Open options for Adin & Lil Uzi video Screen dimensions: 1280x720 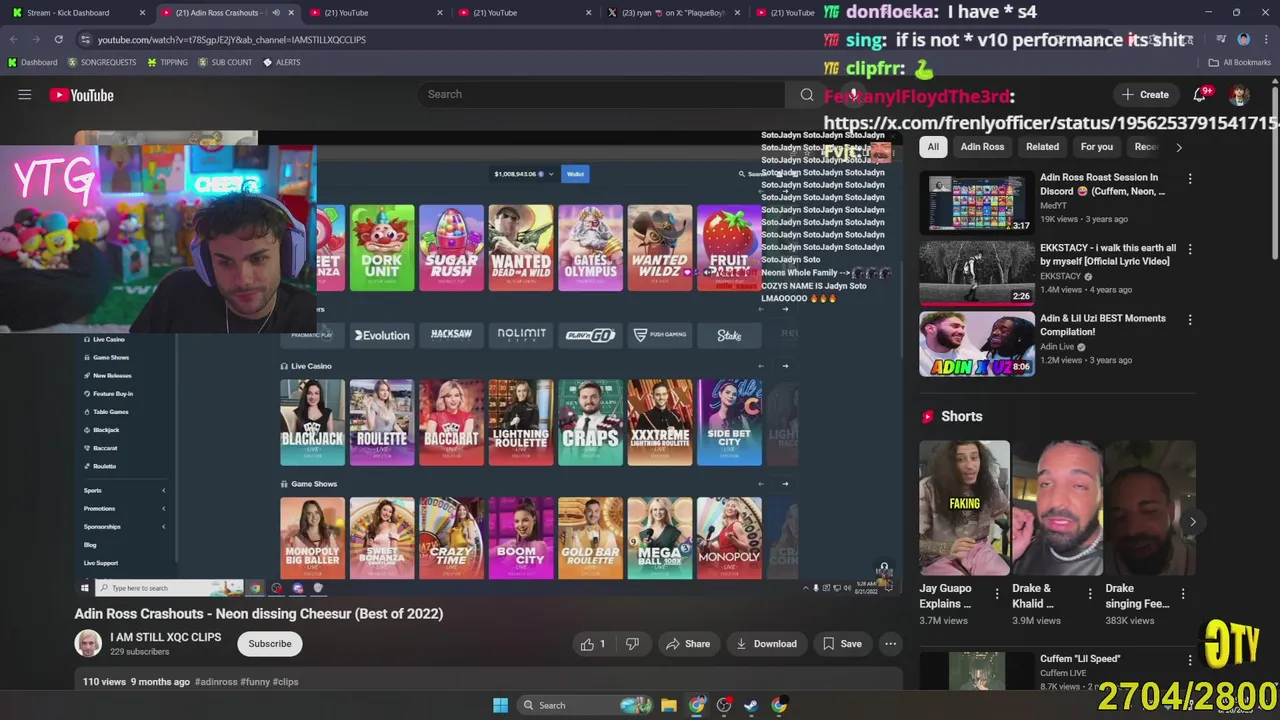(1190, 320)
